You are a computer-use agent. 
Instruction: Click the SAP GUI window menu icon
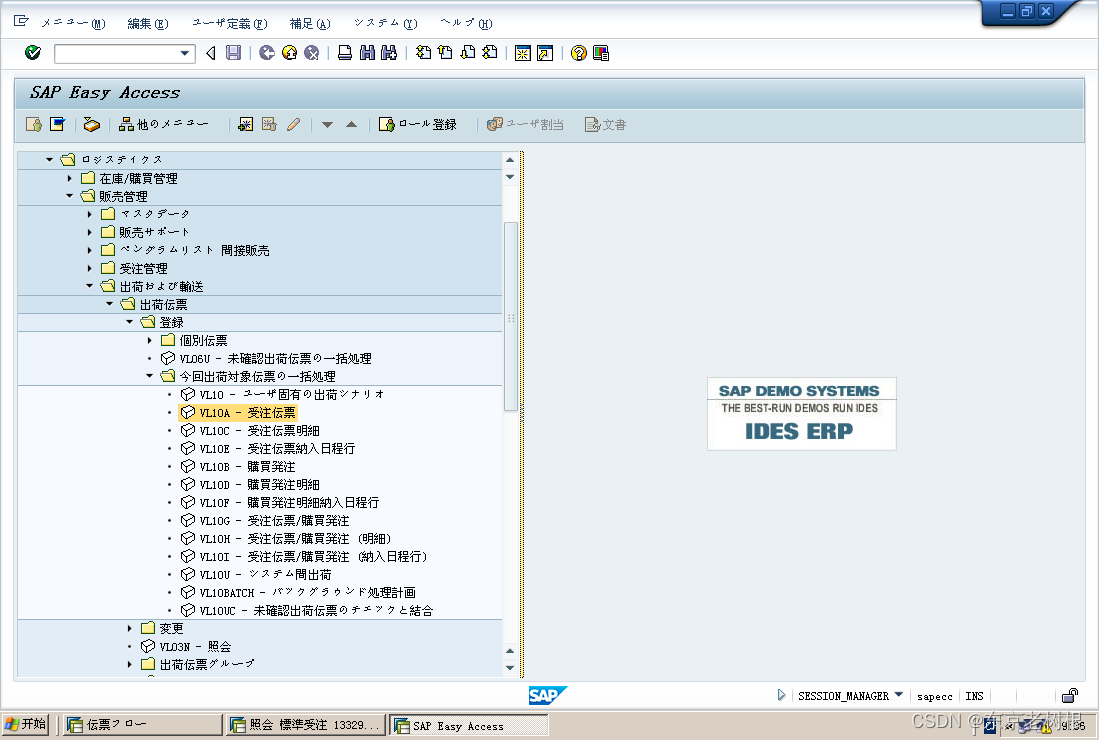tap(21, 21)
